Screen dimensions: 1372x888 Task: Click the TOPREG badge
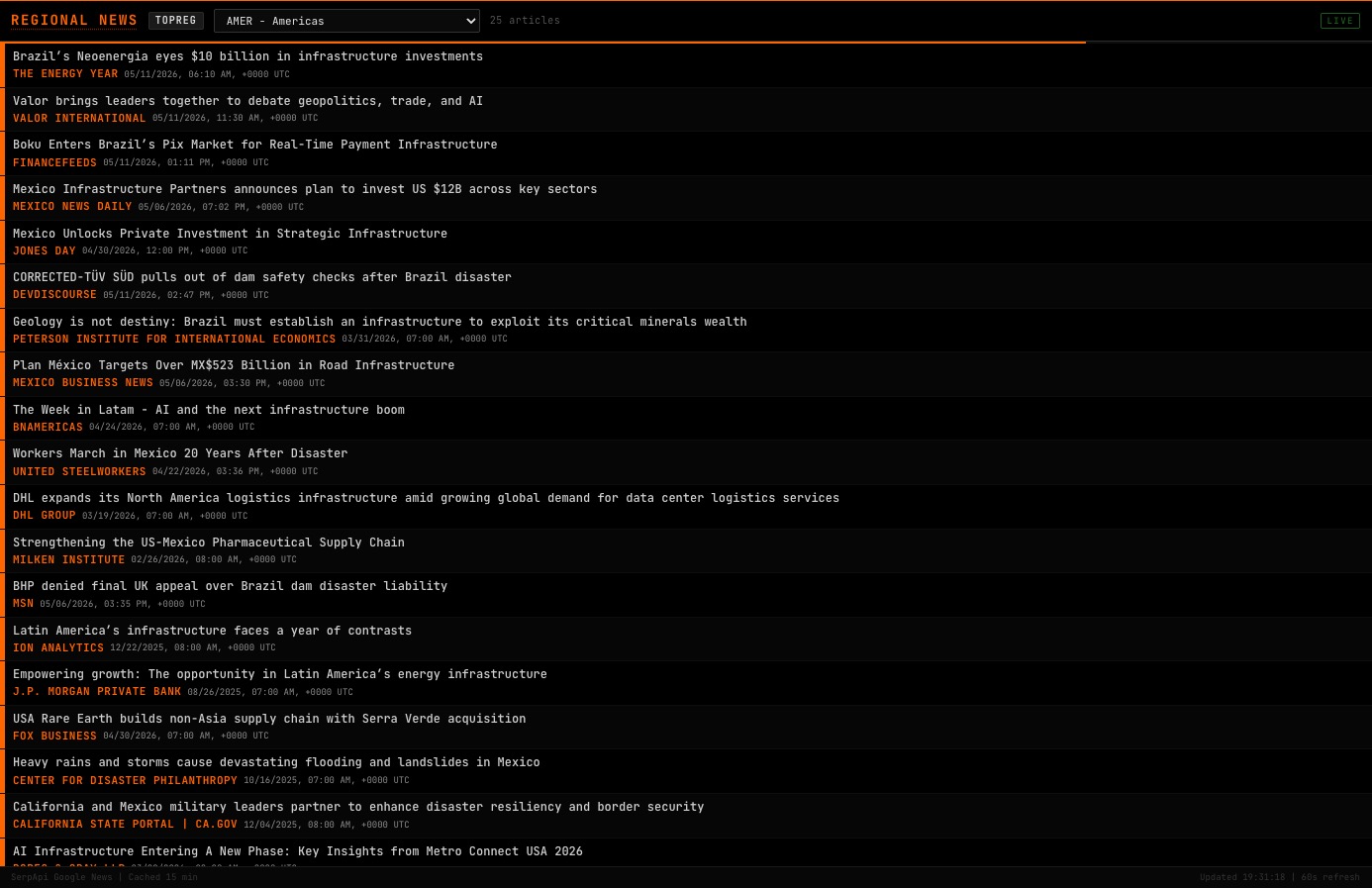tap(176, 21)
